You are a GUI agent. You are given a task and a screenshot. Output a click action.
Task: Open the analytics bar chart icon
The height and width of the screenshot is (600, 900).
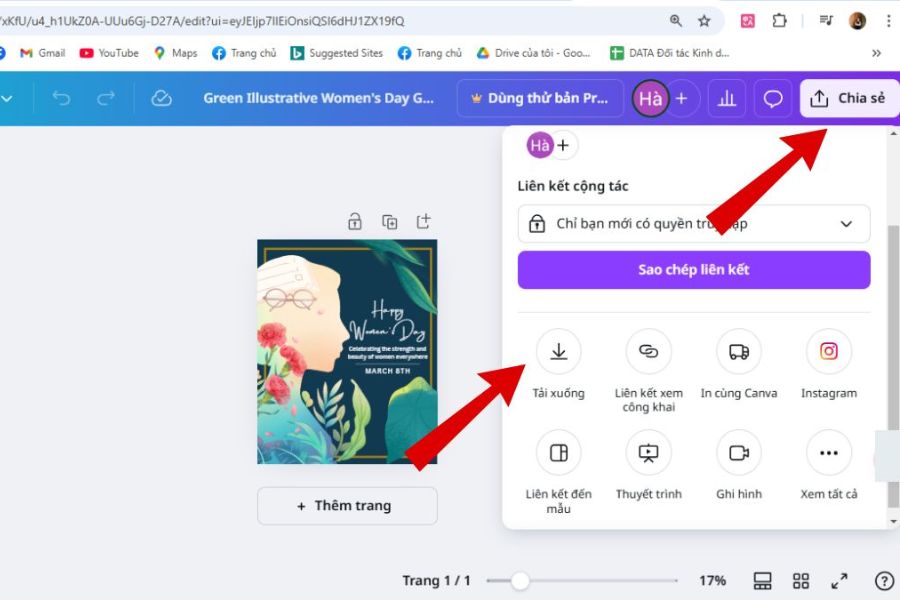coord(727,98)
